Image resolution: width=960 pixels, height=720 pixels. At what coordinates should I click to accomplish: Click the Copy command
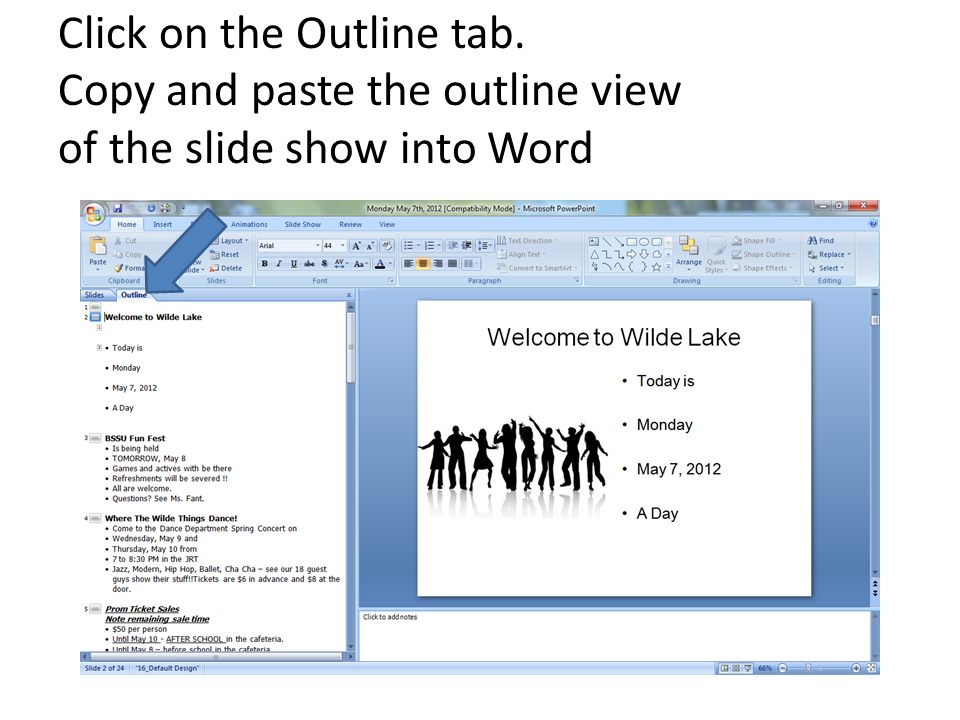click(127, 254)
